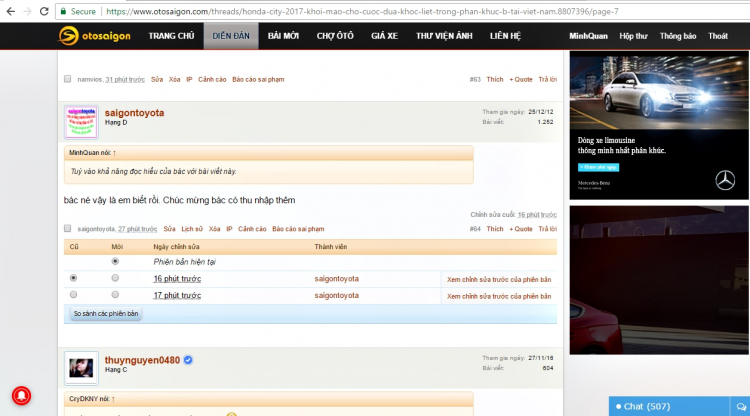Click 'Trả lời' on post #63
Screen dimensions: 750x416
548,79
